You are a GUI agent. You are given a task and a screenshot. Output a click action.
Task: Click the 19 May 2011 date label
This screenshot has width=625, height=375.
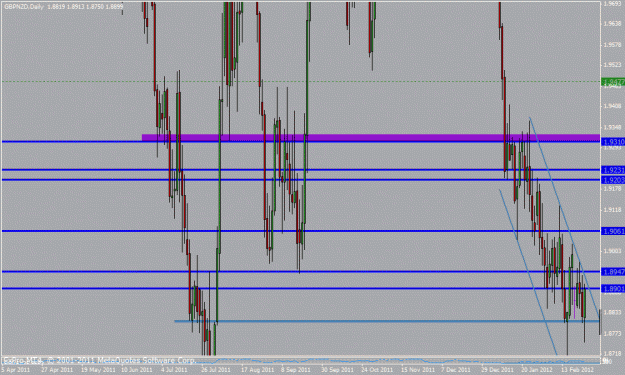coord(97,370)
